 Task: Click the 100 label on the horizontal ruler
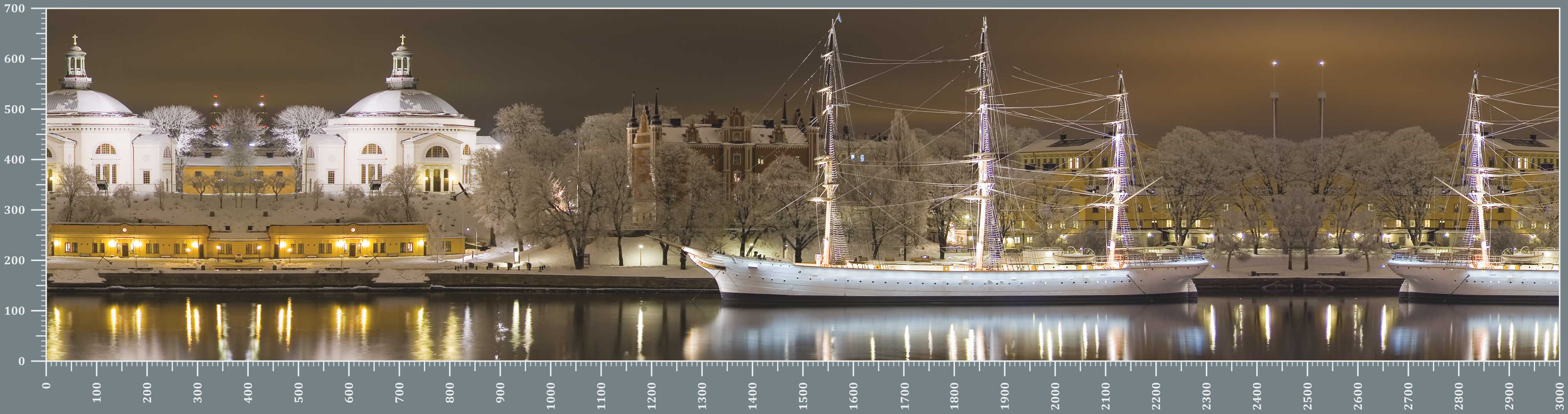coord(97,393)
